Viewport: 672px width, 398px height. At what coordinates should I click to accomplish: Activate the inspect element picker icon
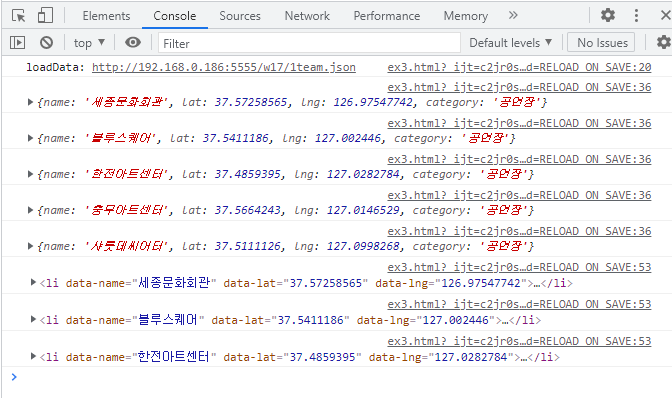pos(18,16)
